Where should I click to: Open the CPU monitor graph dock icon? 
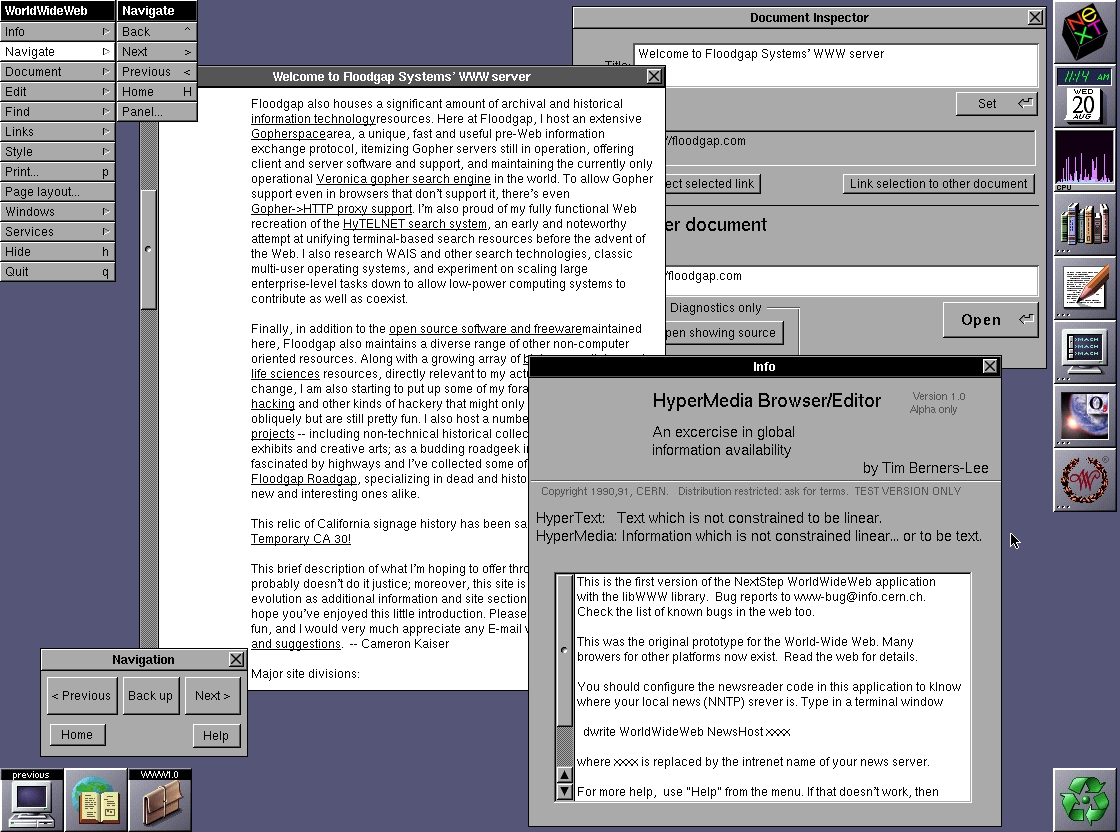(x=1084, y=159)
